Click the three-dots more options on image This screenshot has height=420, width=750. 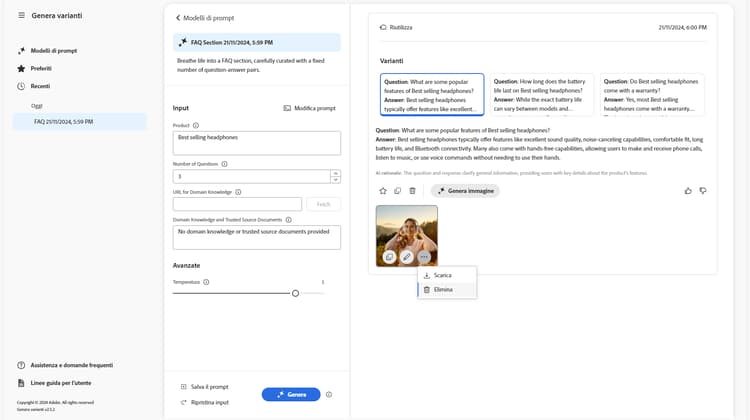pos(424,257)
